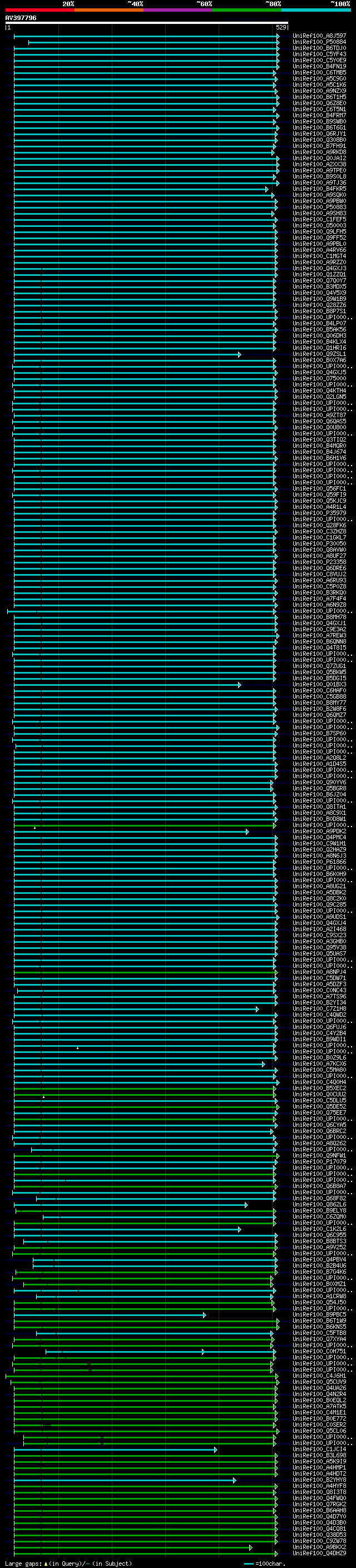Click hit UniRef100_Q56FC1

pos(319,489)
